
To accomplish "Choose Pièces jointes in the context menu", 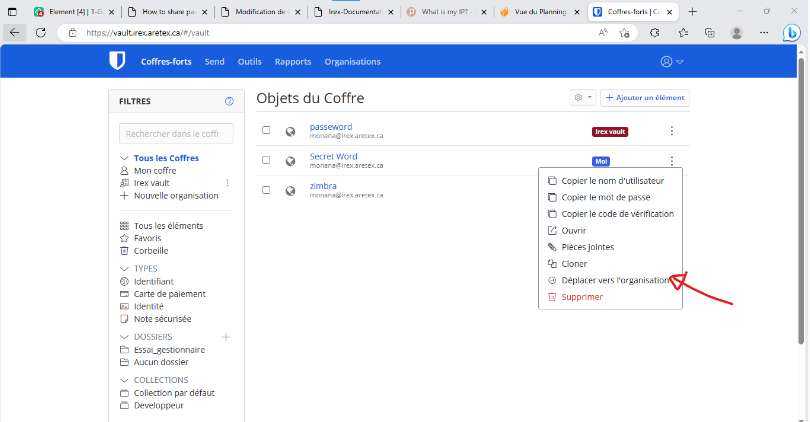I will point(610,247).
